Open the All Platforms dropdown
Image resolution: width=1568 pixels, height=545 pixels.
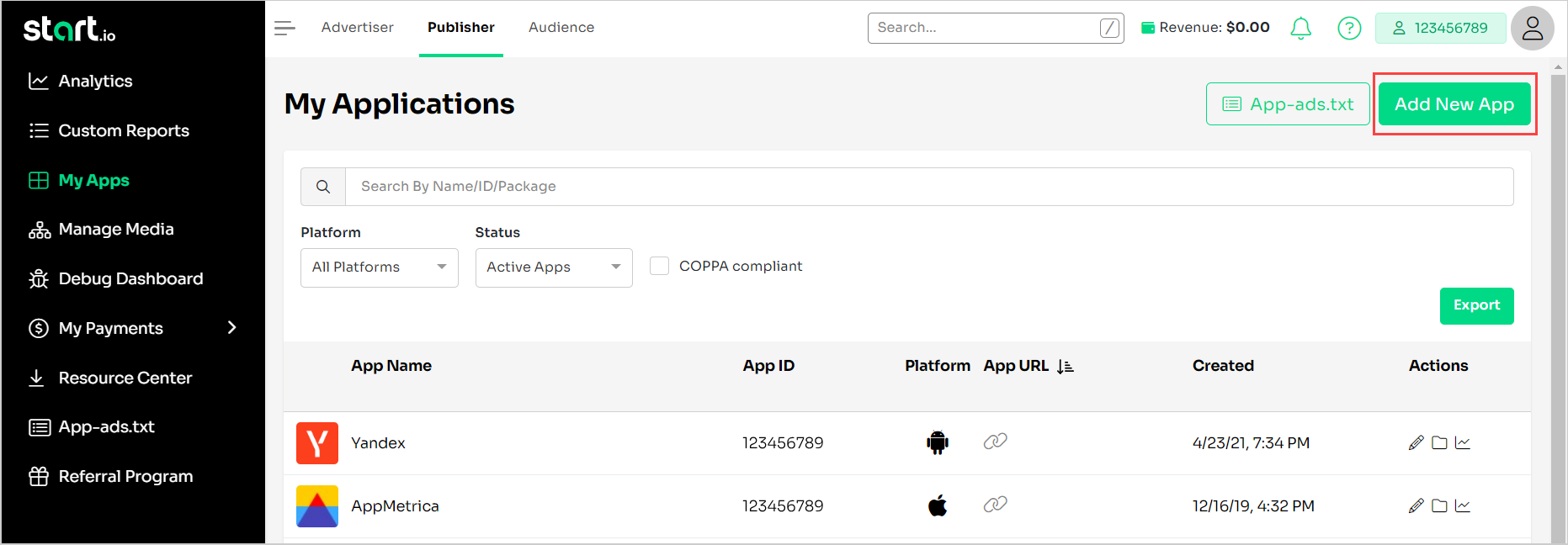coord(379,267)
